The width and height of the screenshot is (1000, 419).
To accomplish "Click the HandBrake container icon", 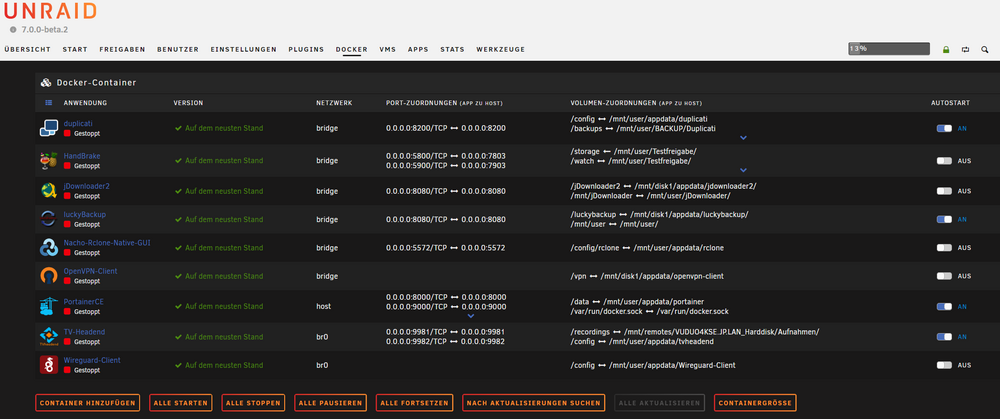I will click(x=49, y=161).
